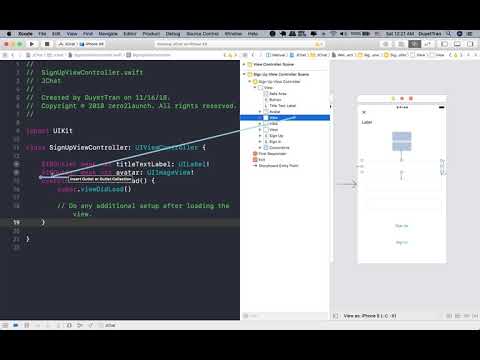Expand the Sign Up button item

(x=260, y=136)
